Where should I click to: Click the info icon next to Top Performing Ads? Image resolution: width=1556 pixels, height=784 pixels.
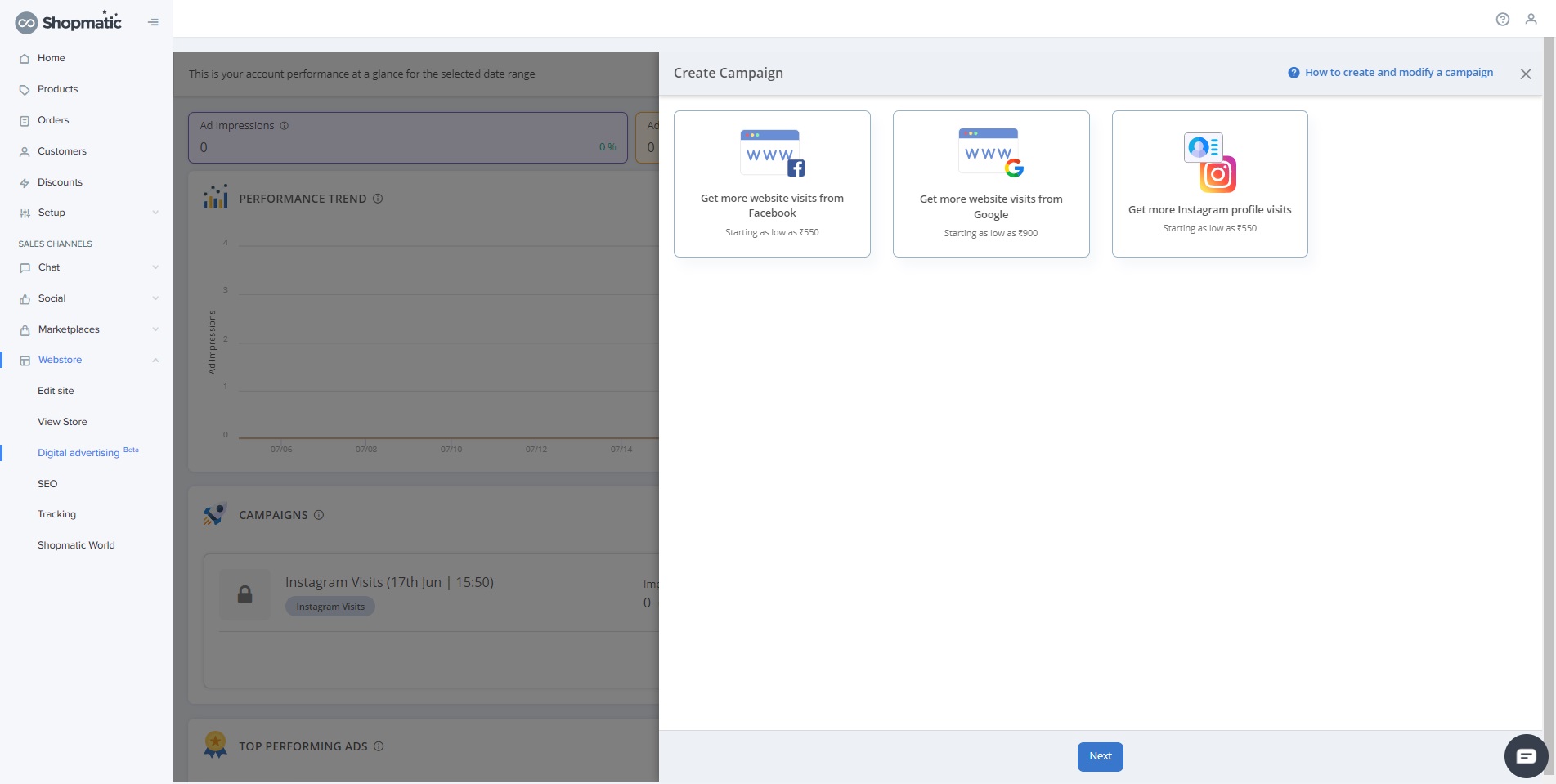[379, 746]
